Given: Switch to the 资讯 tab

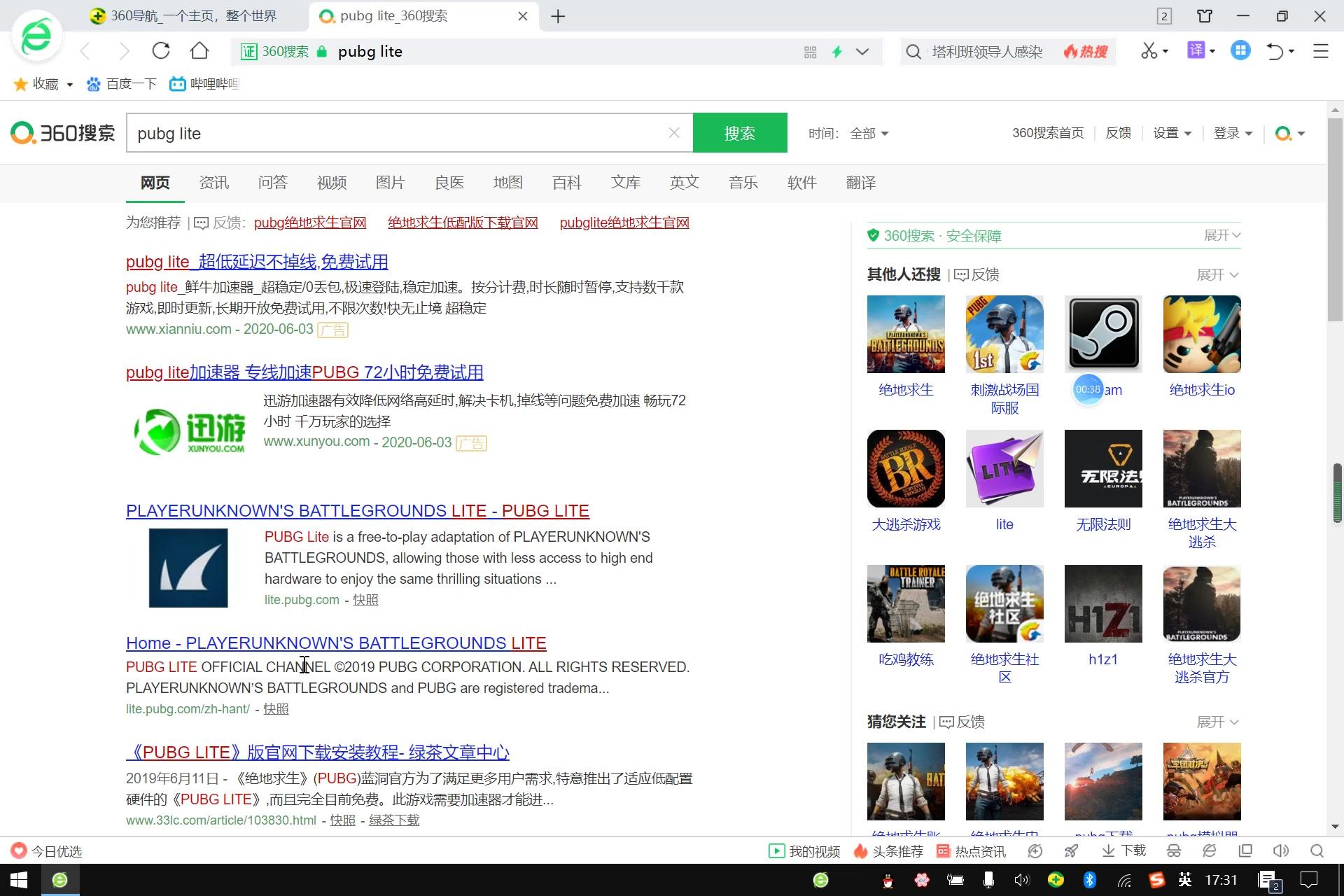Looking at the screenshot, I should (x=213, y=183).
